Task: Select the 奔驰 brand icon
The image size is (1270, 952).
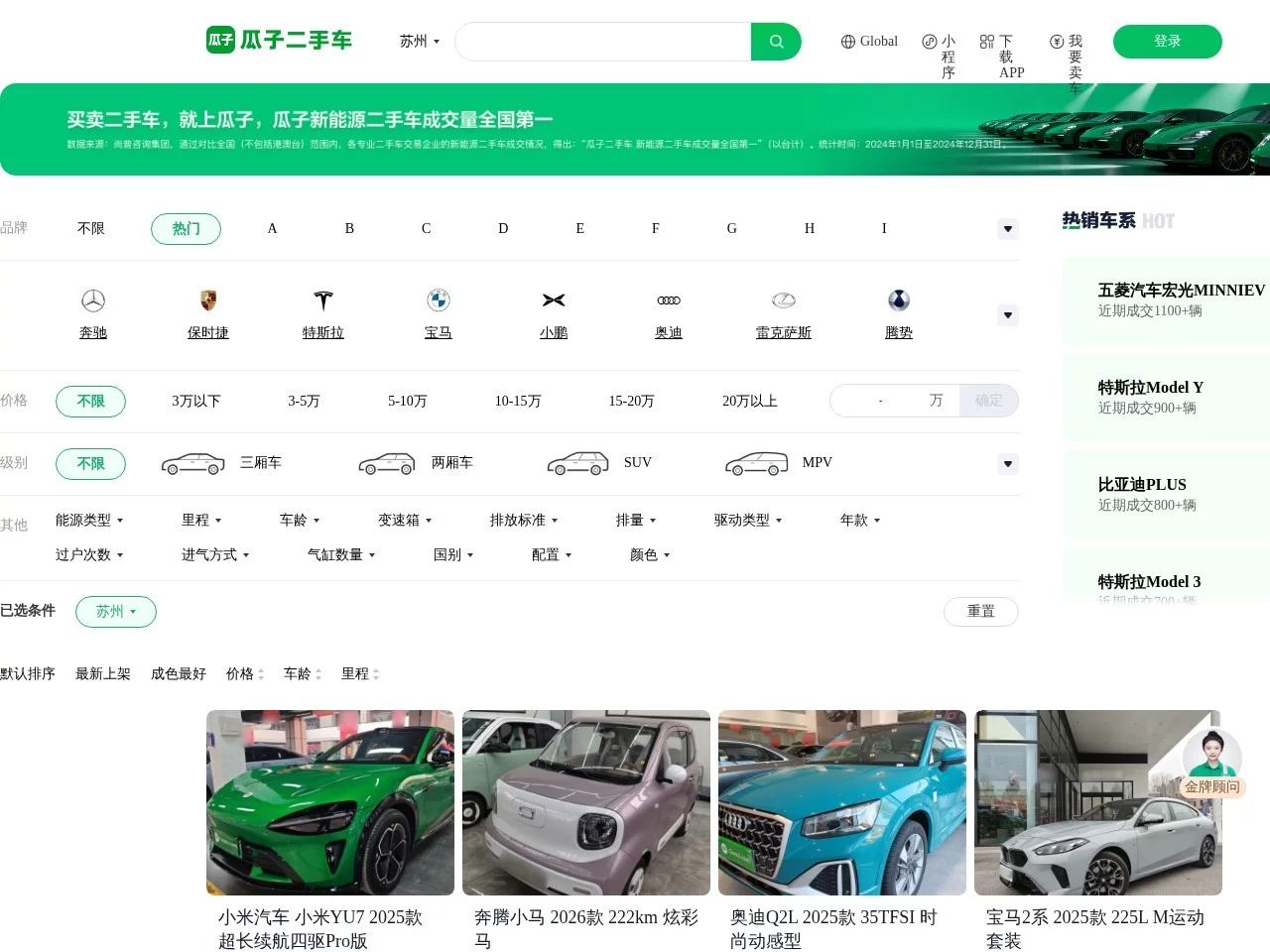Action: pyautogui.click(x=92, y=300)
